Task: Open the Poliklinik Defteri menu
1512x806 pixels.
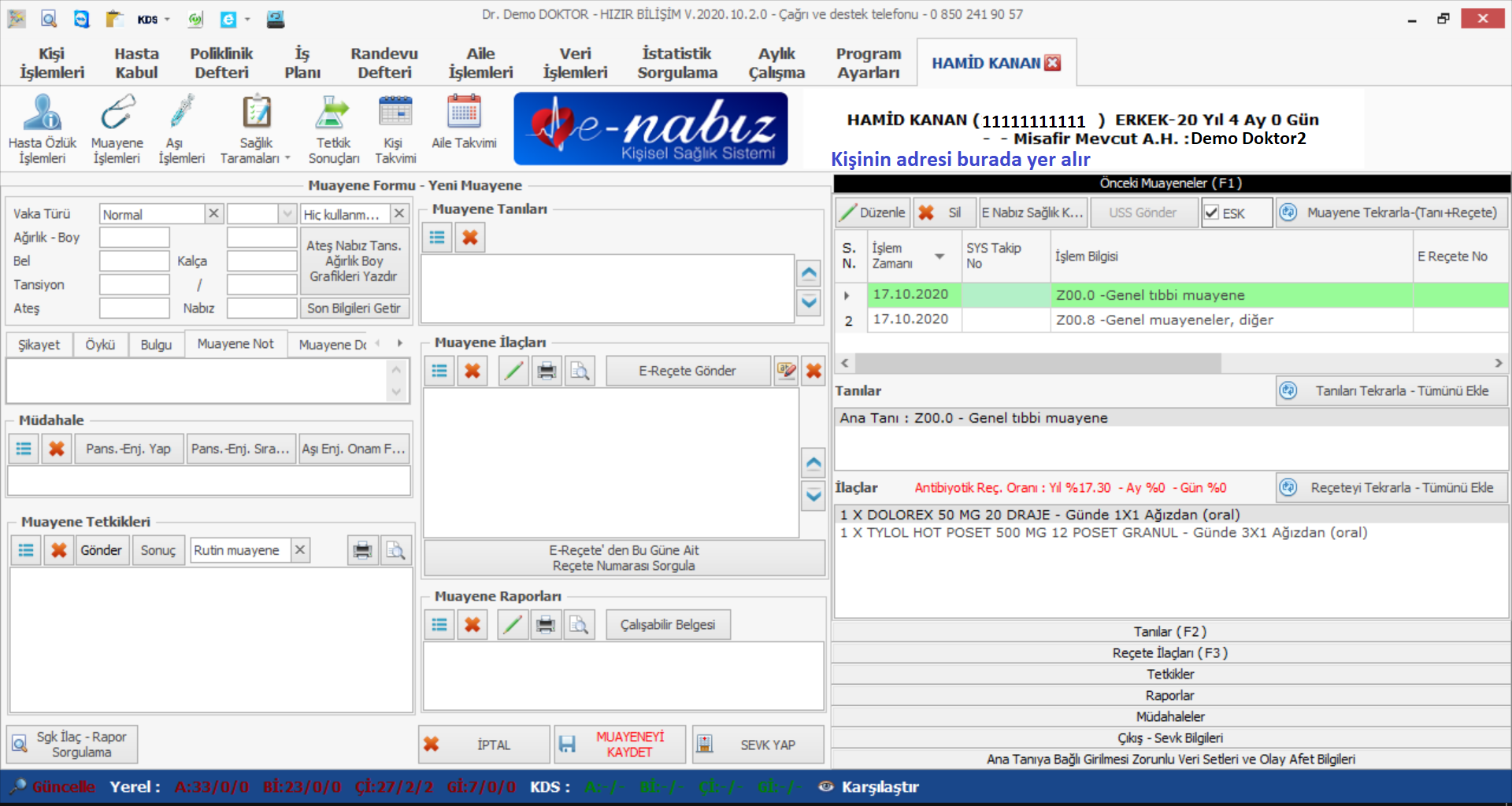Action: point(221,63)
